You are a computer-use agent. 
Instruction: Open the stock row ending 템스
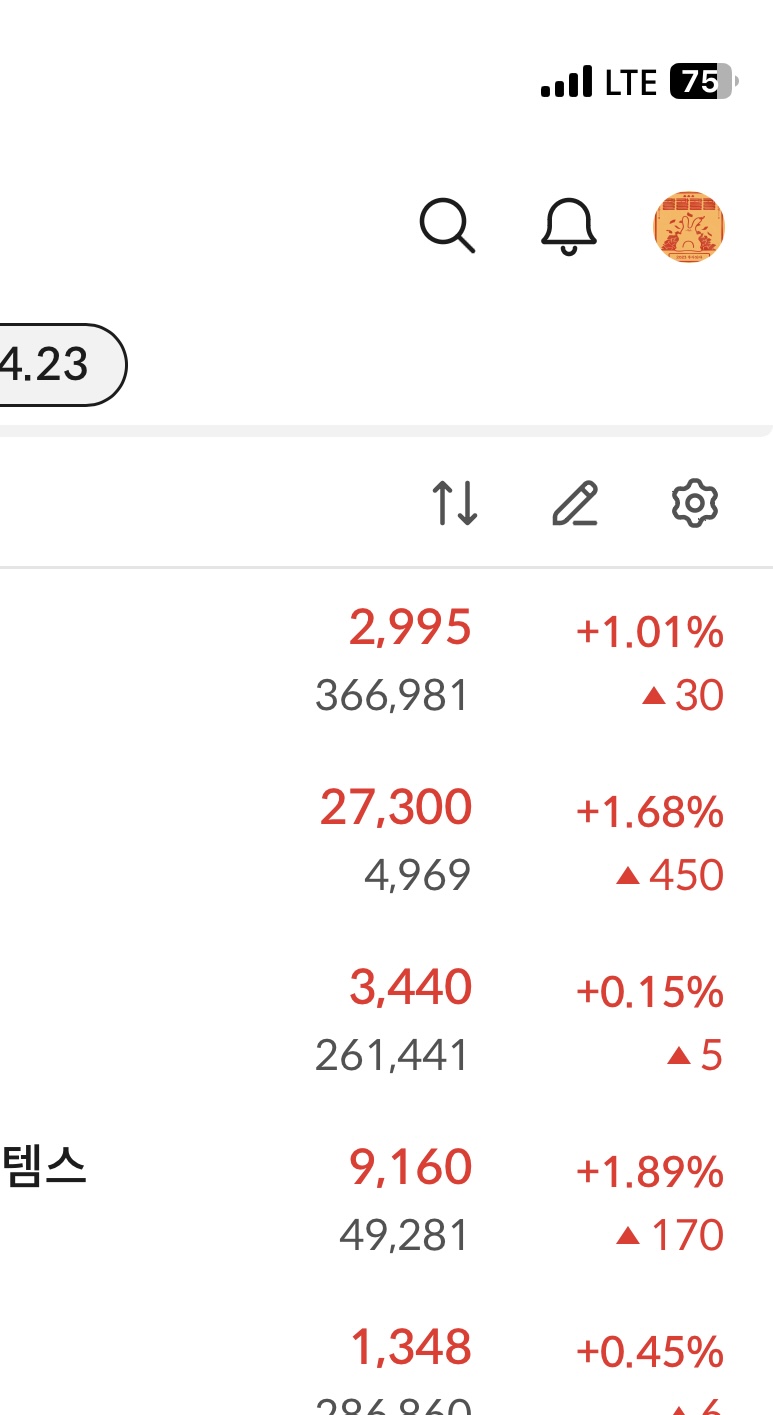[386, 1200]
